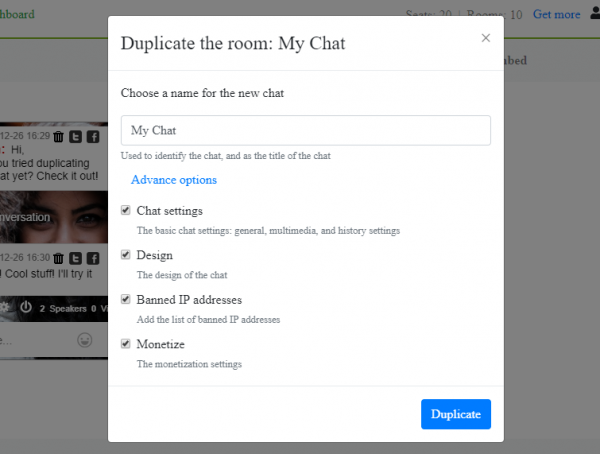Click the chat power icon

[26, 308]
